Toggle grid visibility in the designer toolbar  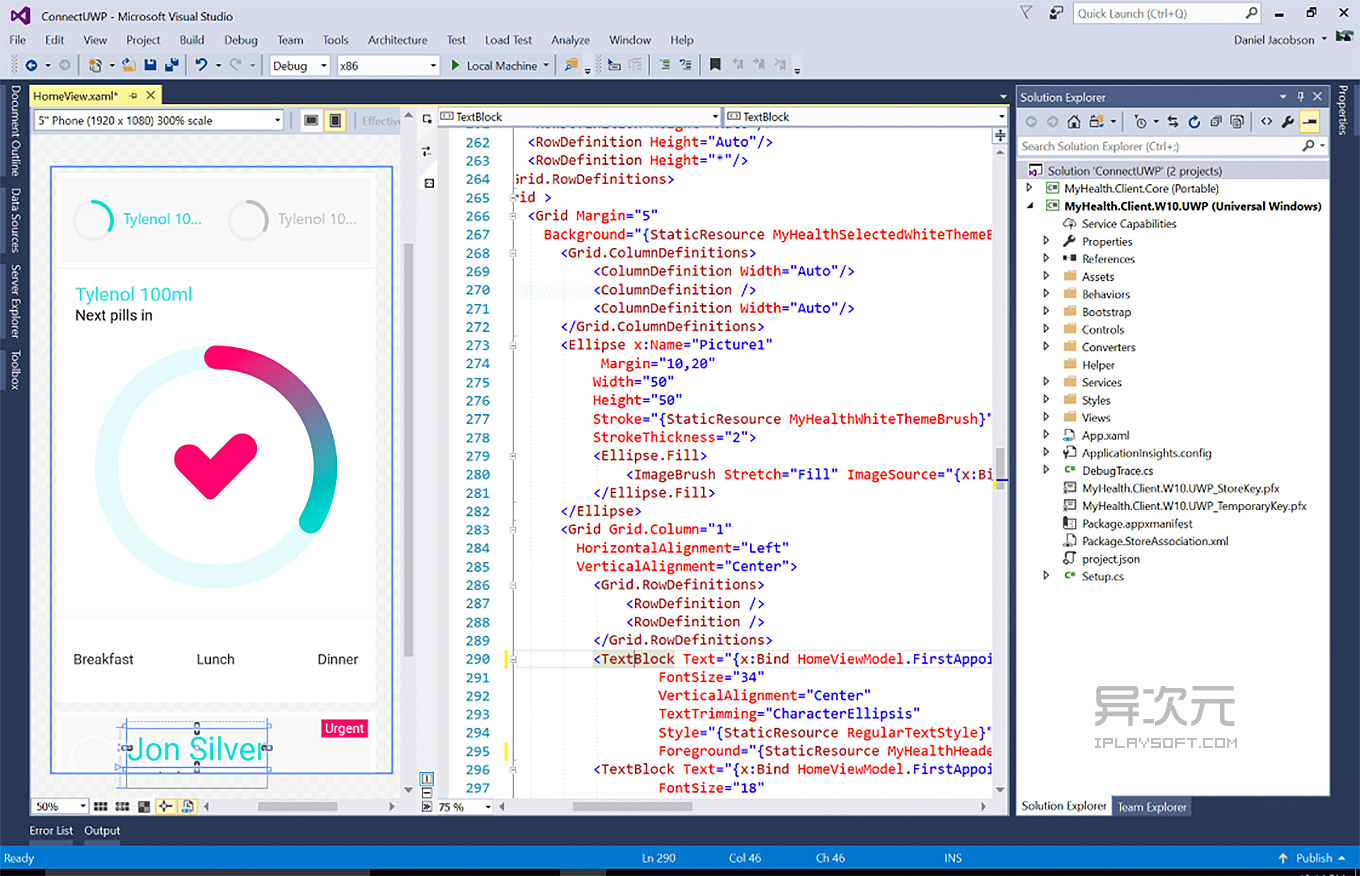pyautogui.click(x=100, y=806)
